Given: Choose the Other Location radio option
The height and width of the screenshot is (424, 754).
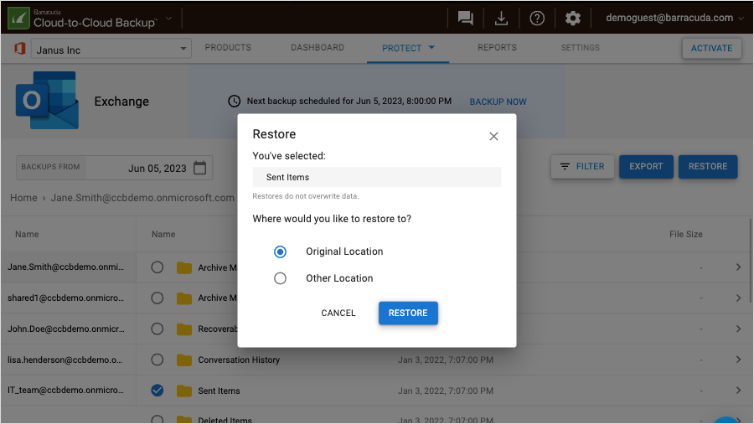Looking at the screenshot, I should pos(280,279).
